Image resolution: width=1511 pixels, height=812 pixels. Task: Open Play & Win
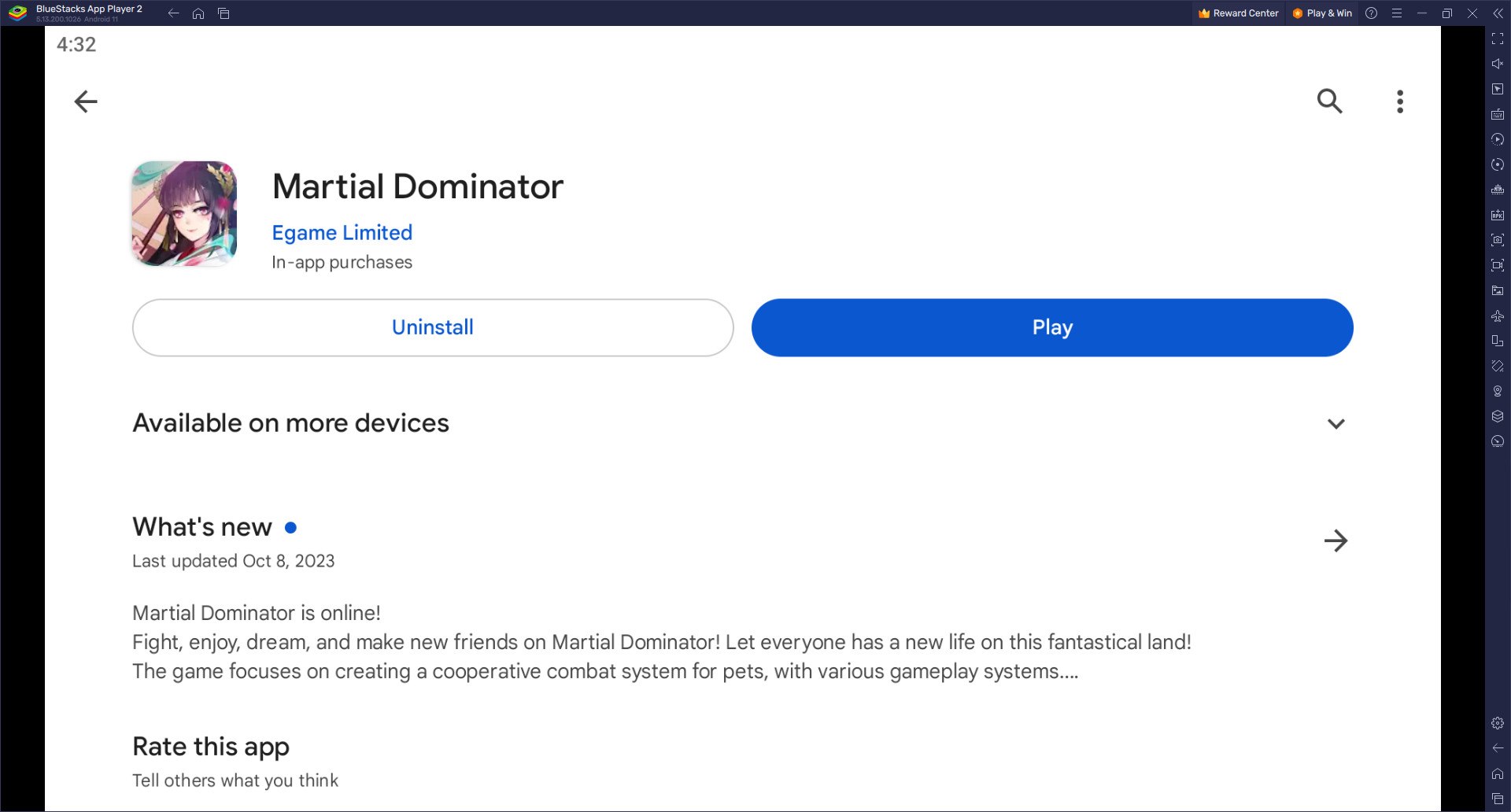pos(1322,13)
